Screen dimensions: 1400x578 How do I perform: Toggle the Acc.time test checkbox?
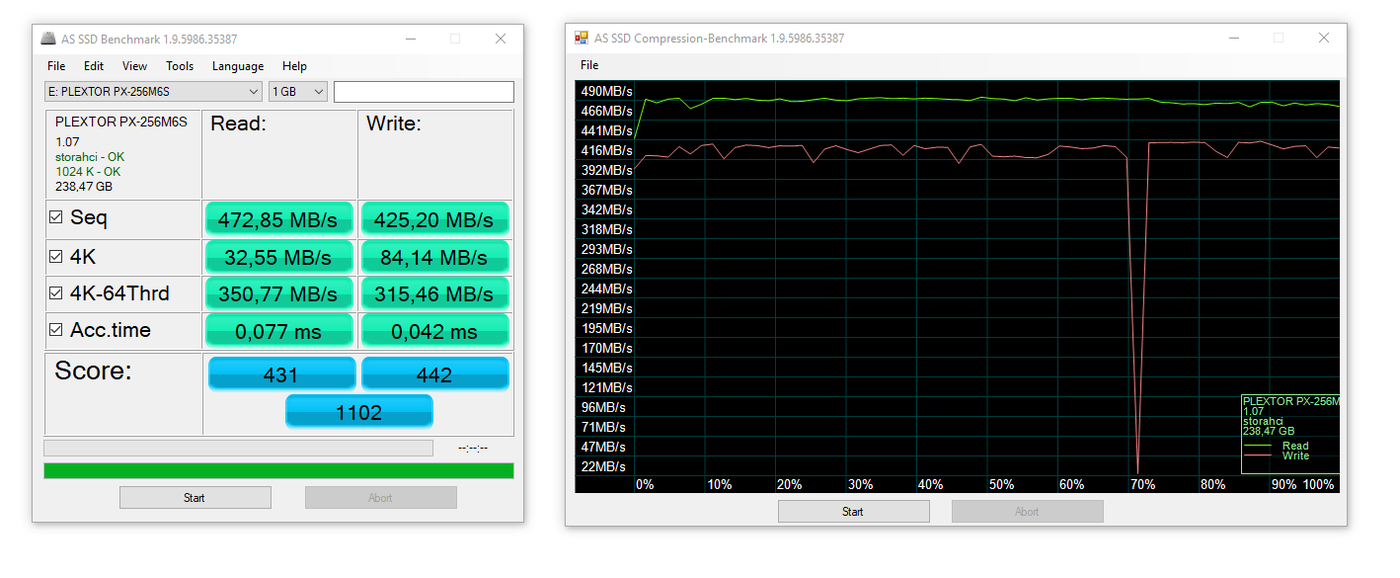click(x=56, y=330)
